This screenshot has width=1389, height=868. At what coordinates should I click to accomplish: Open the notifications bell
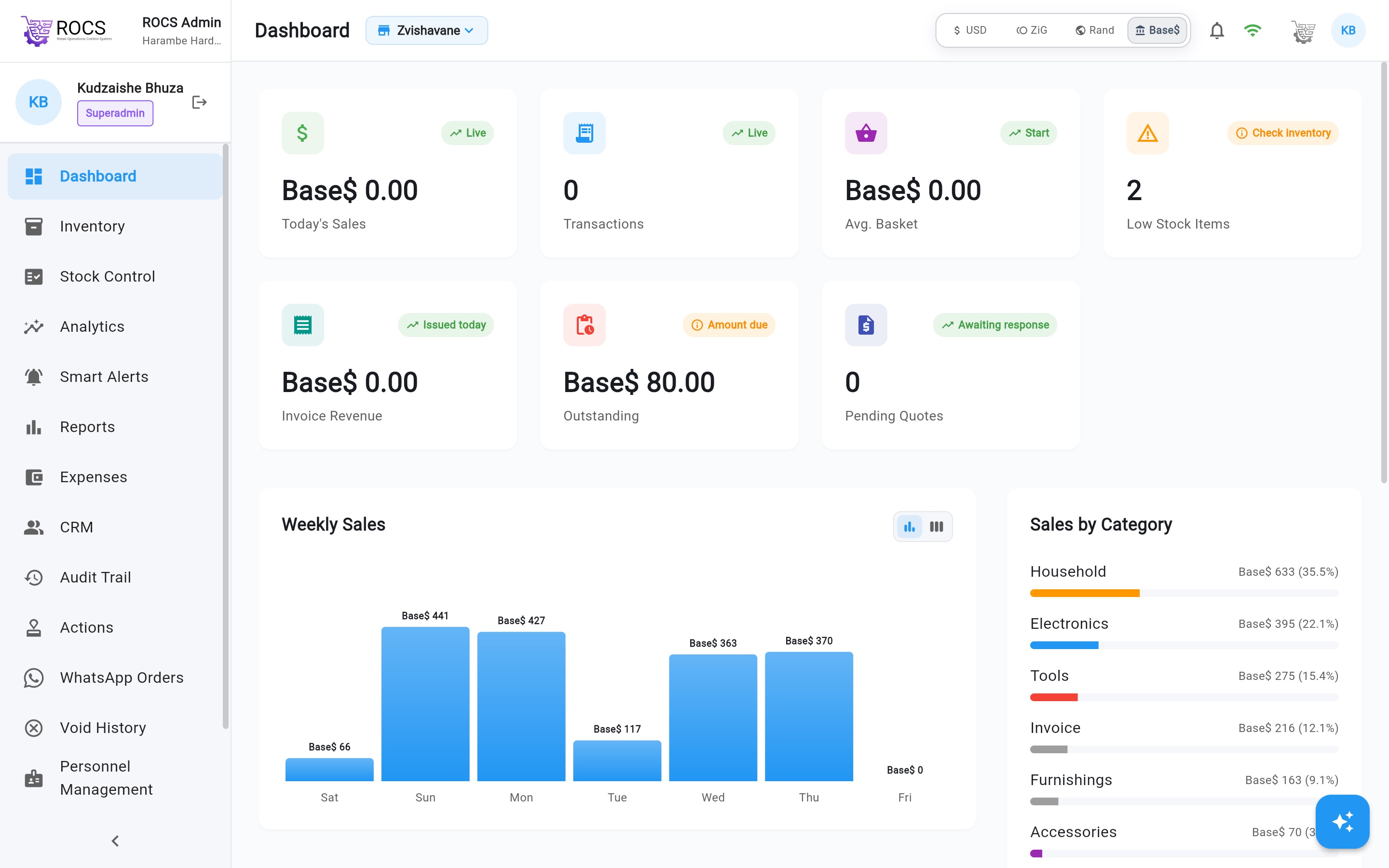pyautogui.click(x=1216, y=30)
